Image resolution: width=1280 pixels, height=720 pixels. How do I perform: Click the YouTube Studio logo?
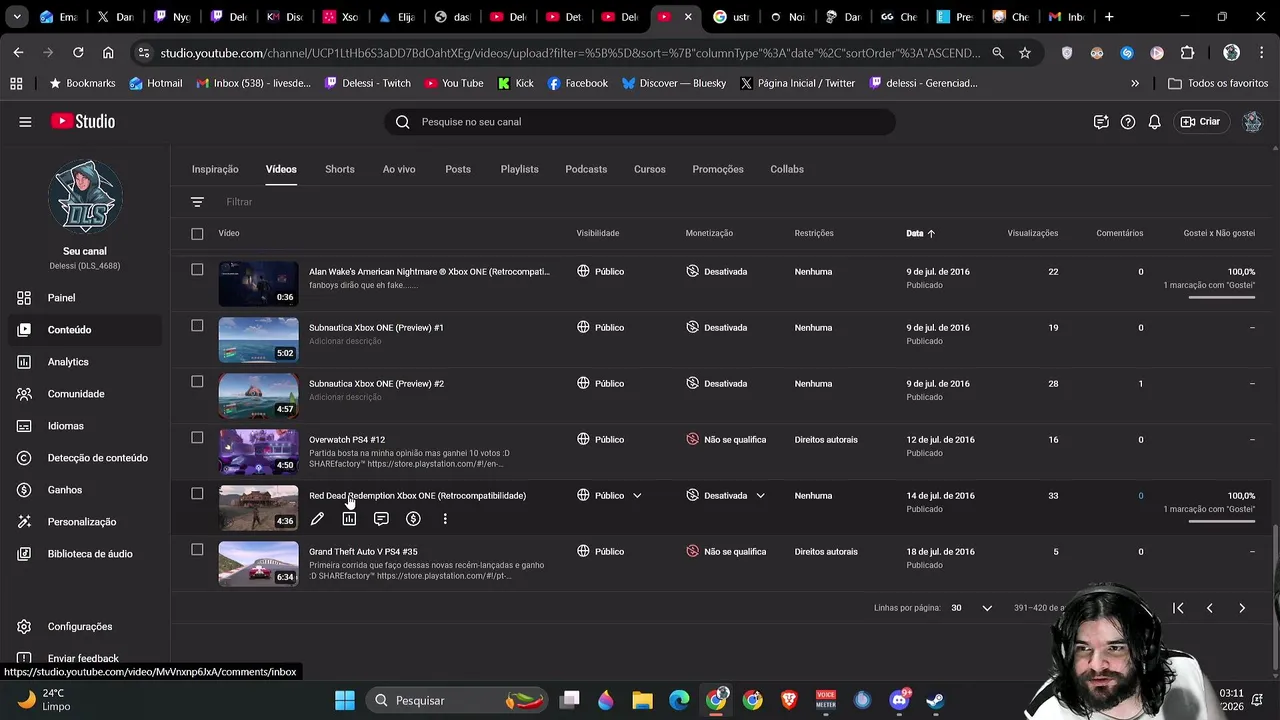pos(83,122)
